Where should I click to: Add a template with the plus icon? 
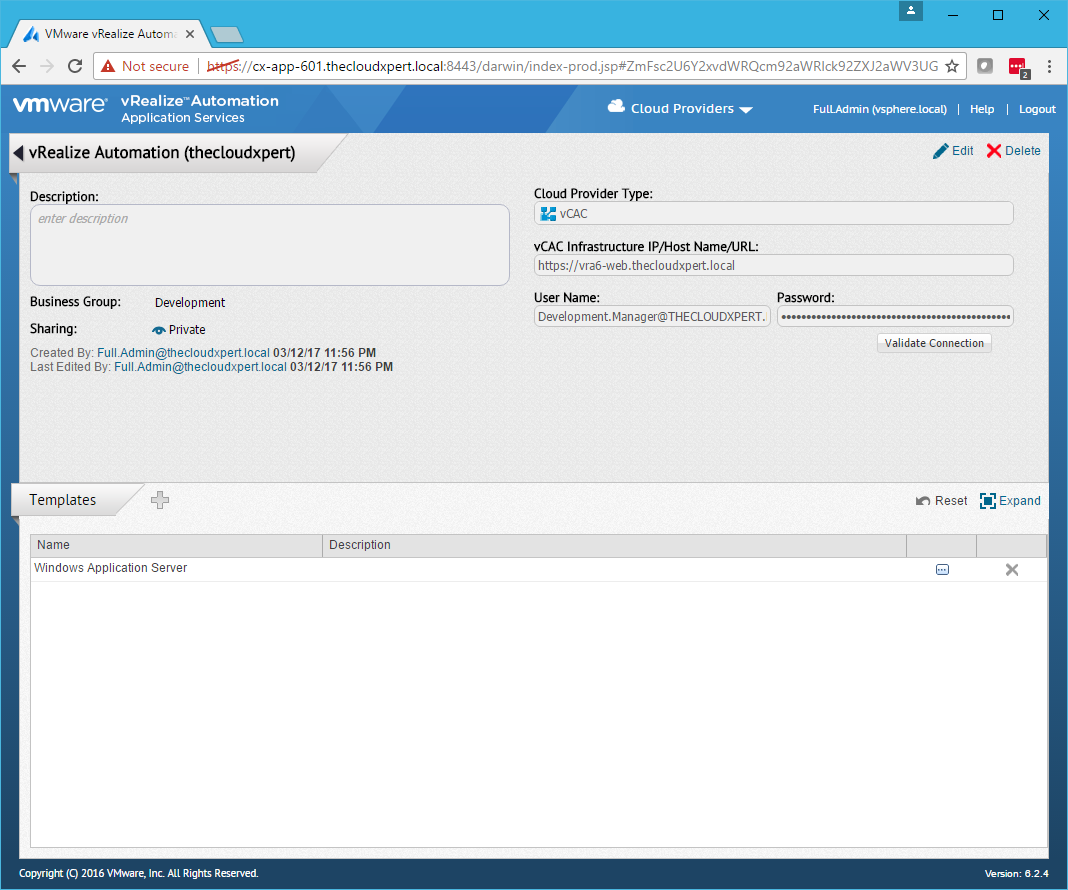click(160, 500)
